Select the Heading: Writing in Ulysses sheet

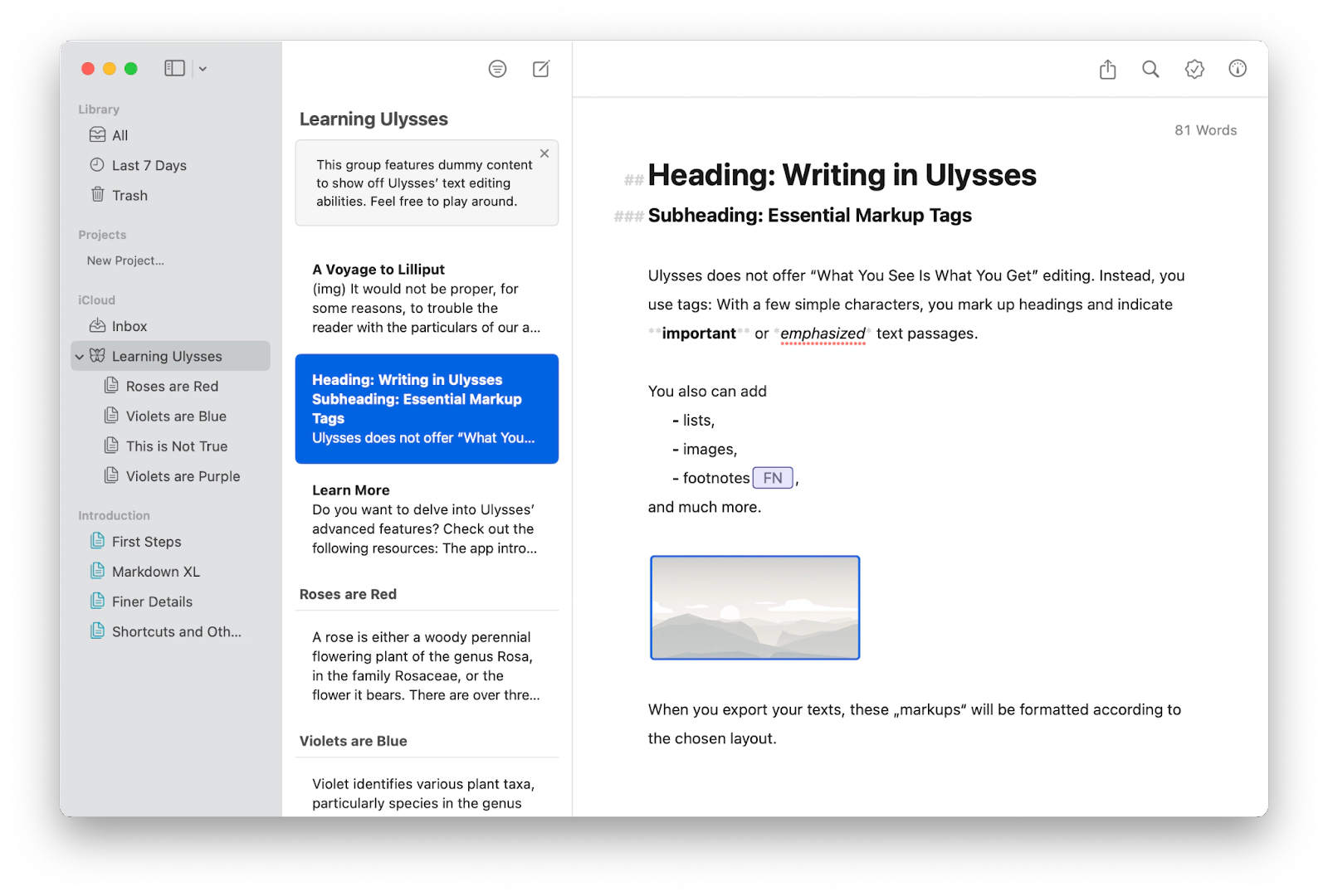(x=427, y=409)
